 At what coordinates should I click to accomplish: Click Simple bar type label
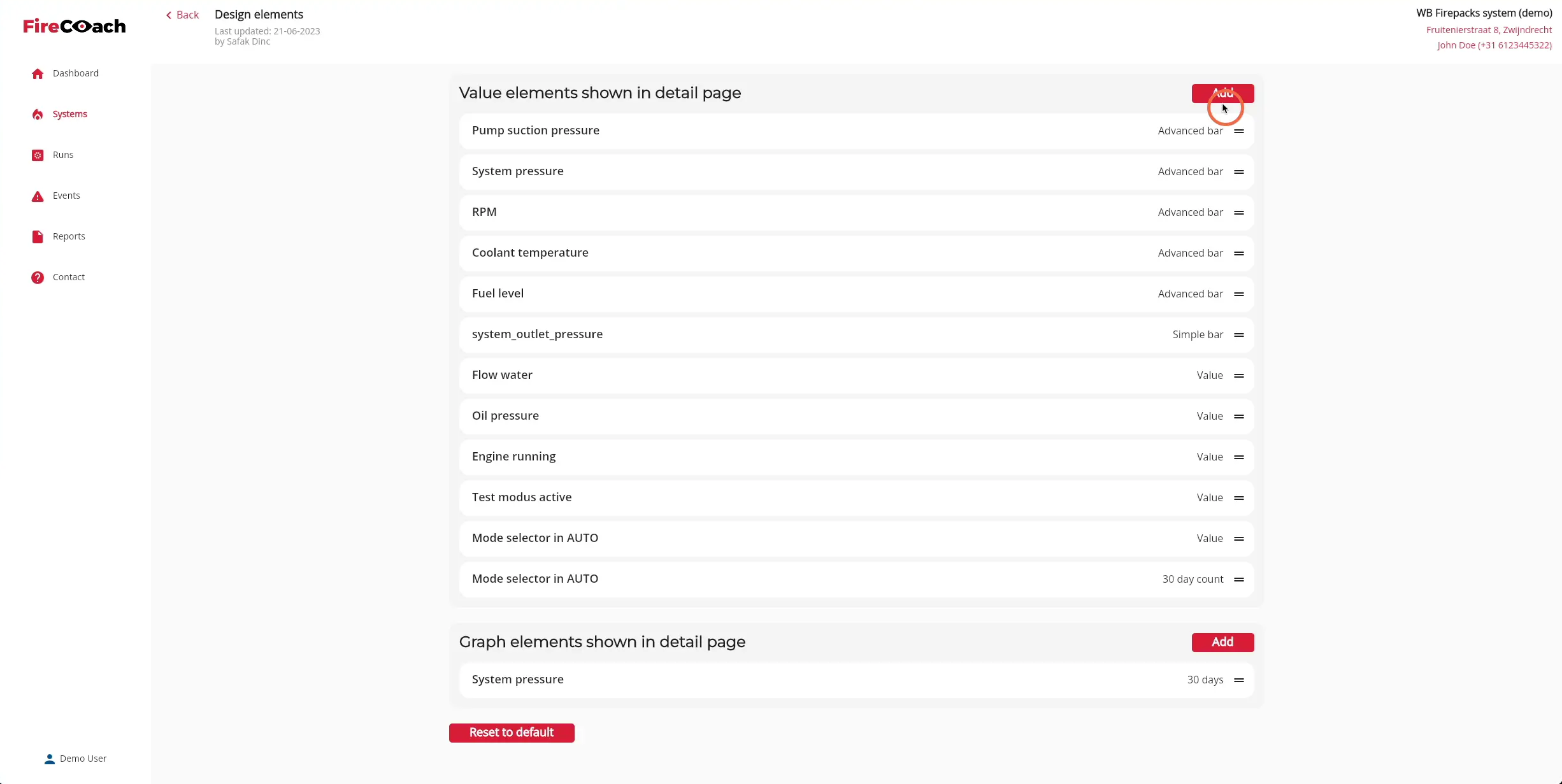click(1198, 334)
